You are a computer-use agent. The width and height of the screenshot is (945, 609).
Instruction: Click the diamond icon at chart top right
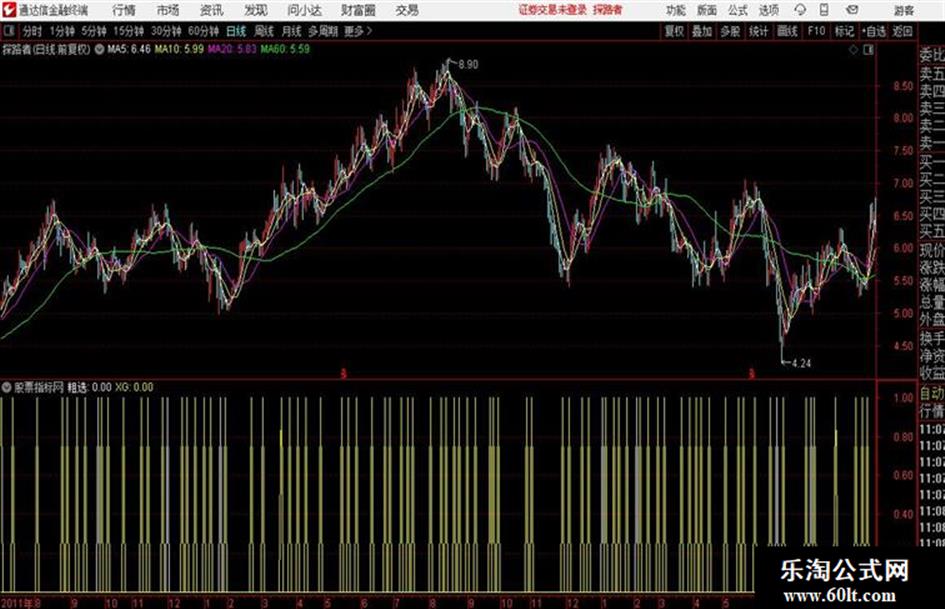point(853,50)
